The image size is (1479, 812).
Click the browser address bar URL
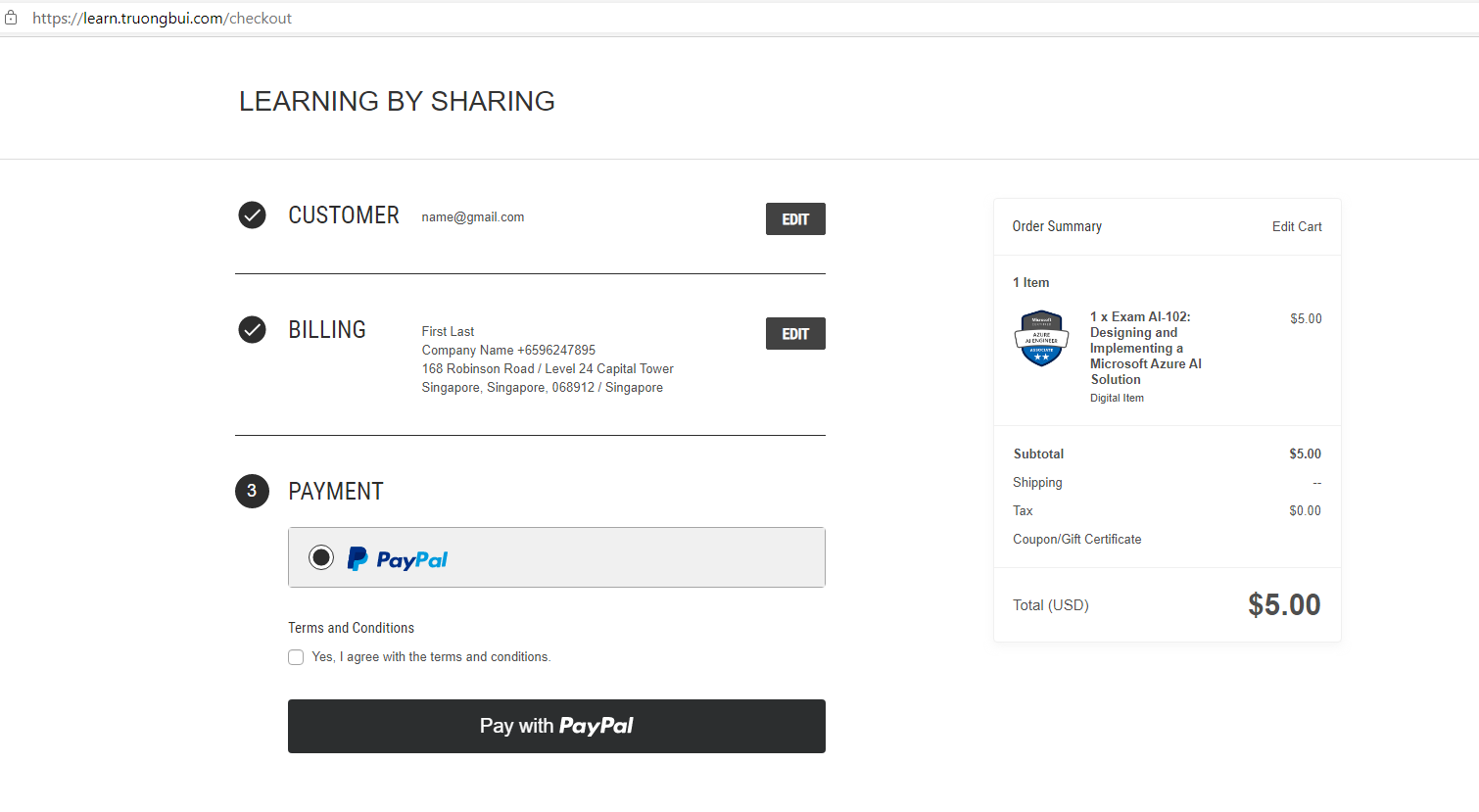[x=162, y=18]
